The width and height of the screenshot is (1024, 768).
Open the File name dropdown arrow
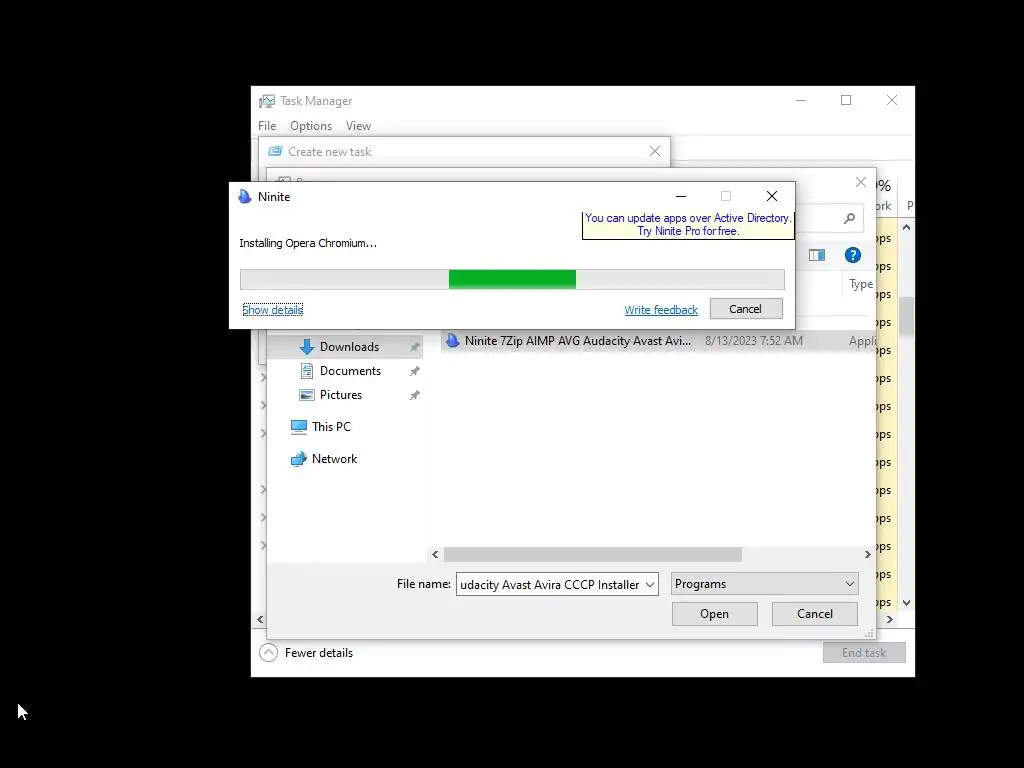(x=650, y=584)
